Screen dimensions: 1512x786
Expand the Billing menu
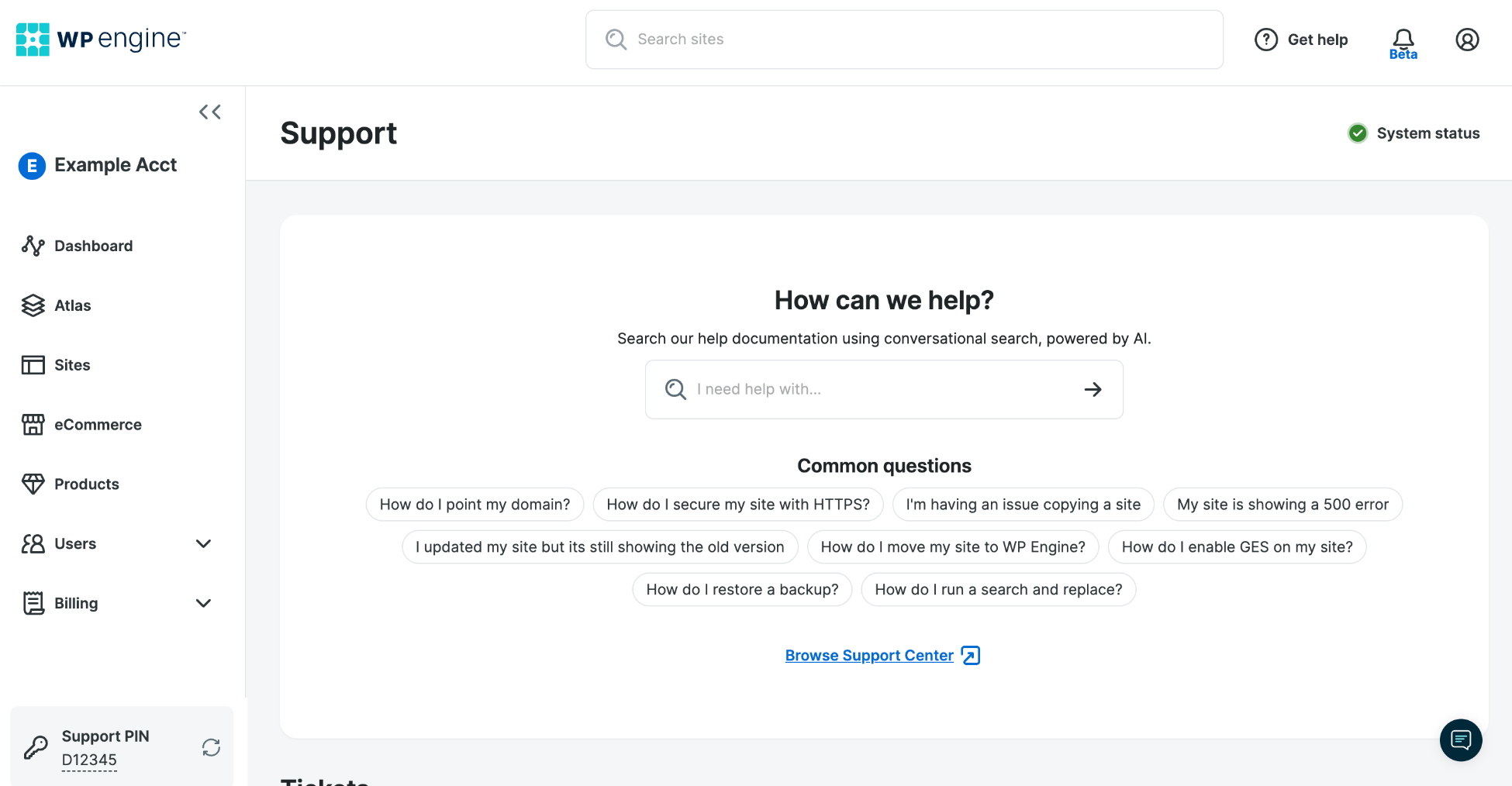[x=203, y=602]
